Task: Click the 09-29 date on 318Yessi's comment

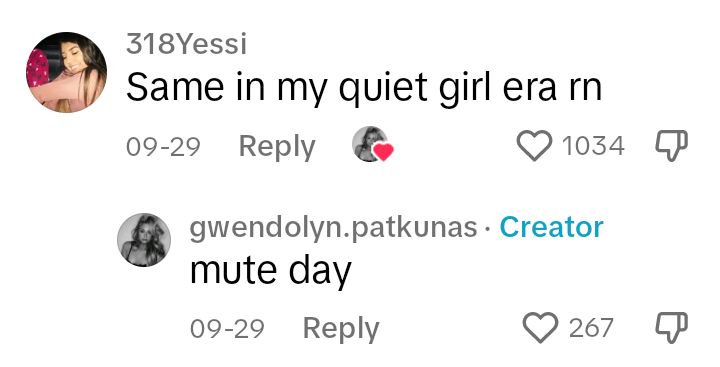Action: [163, 147]
